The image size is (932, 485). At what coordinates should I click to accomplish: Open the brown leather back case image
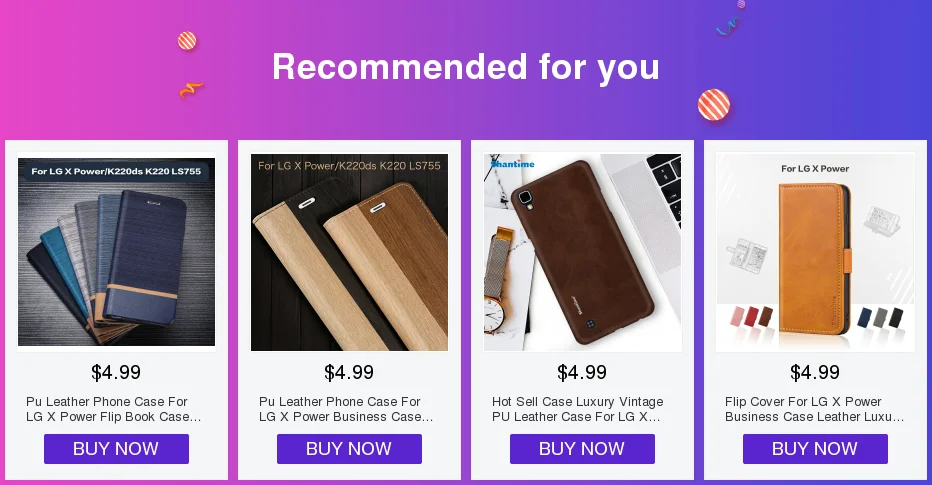click(x=582, y=252)
